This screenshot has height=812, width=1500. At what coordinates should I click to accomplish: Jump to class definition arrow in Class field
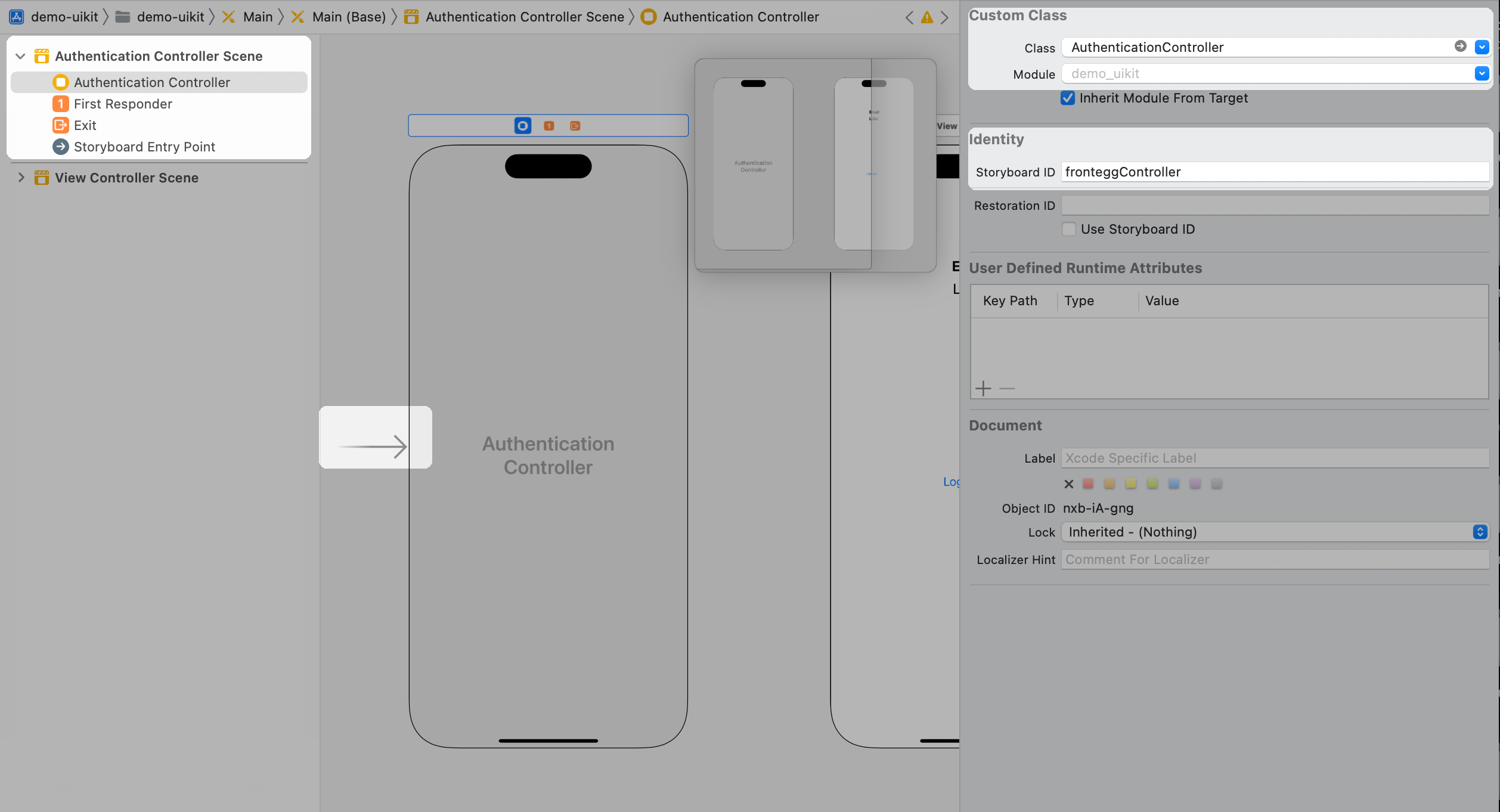[x=1460, y=47]
